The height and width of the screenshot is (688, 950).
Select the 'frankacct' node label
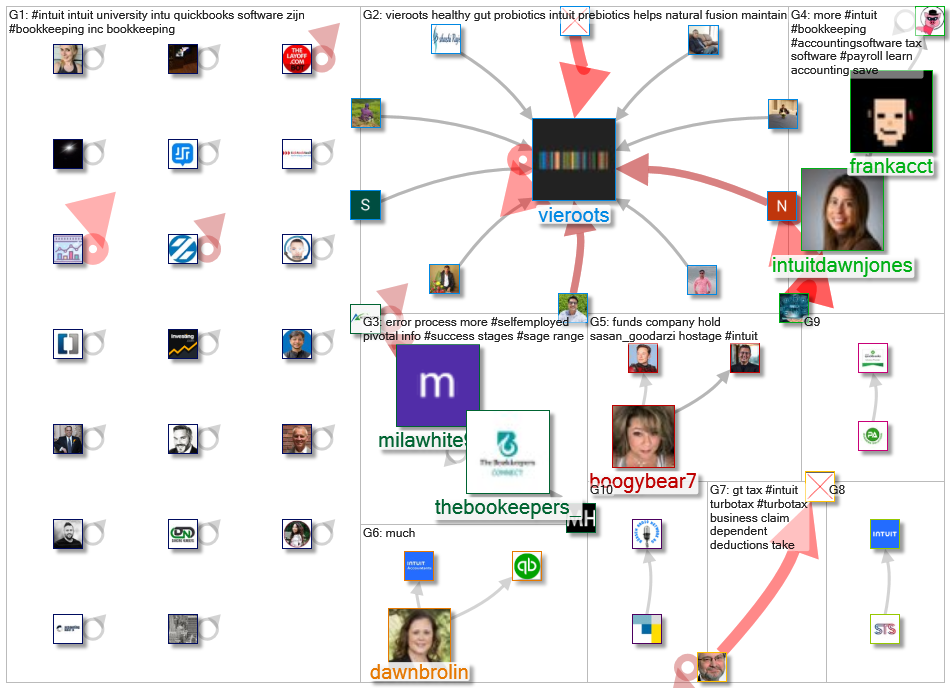coord(891,165)
